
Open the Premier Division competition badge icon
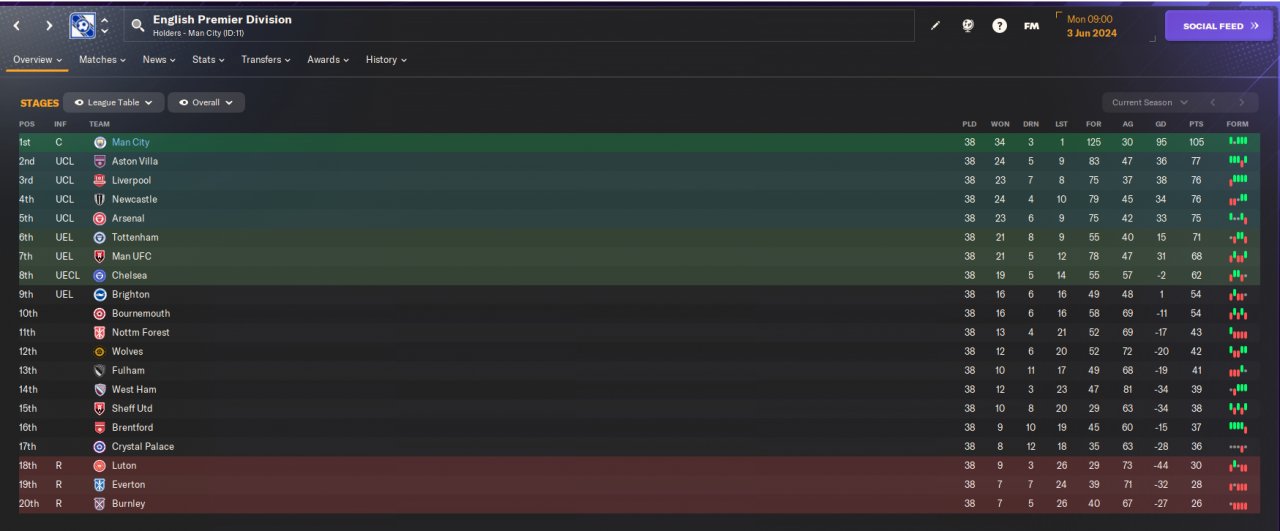[83, 25]
